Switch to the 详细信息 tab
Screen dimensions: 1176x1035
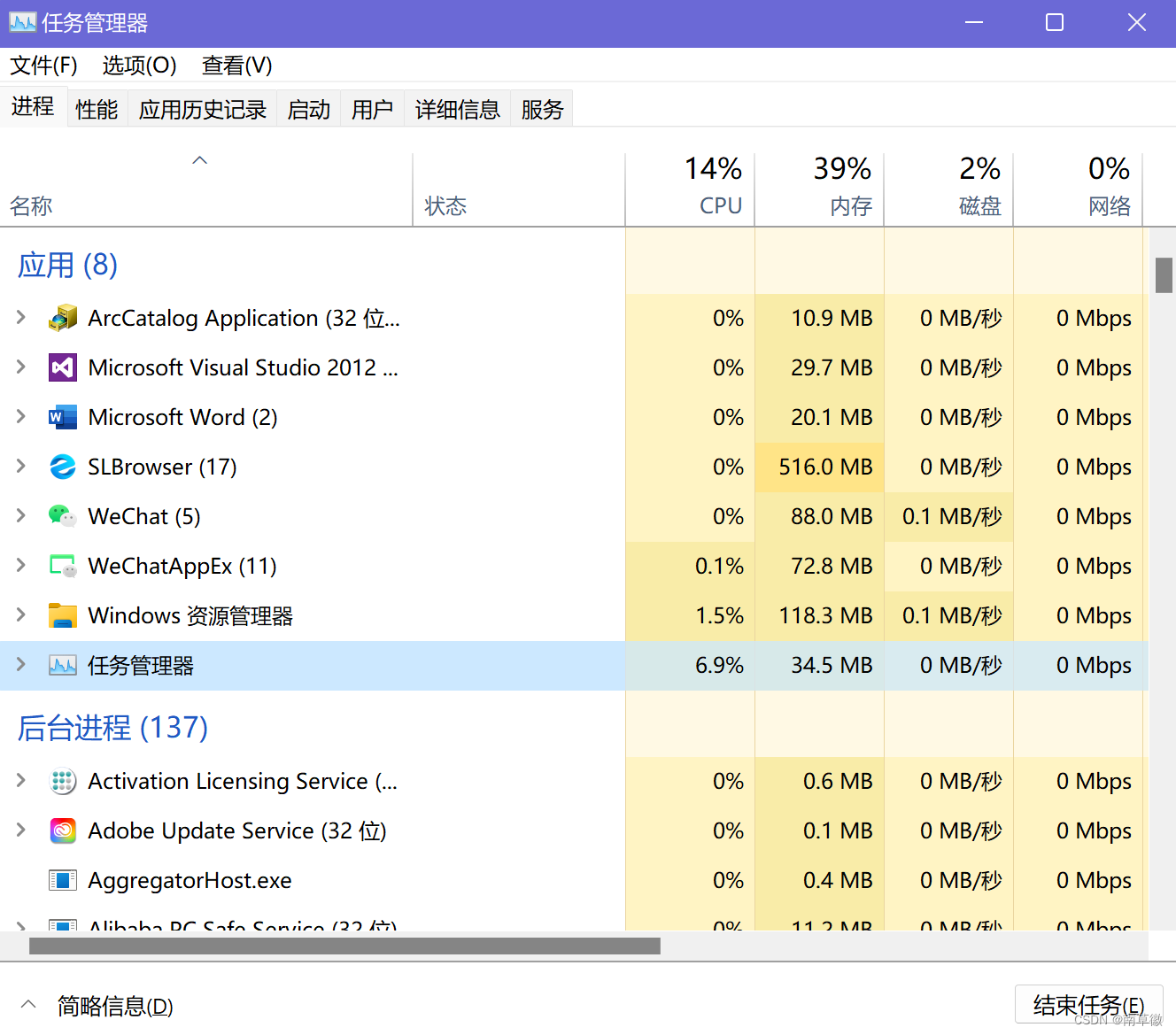[458, 109]
